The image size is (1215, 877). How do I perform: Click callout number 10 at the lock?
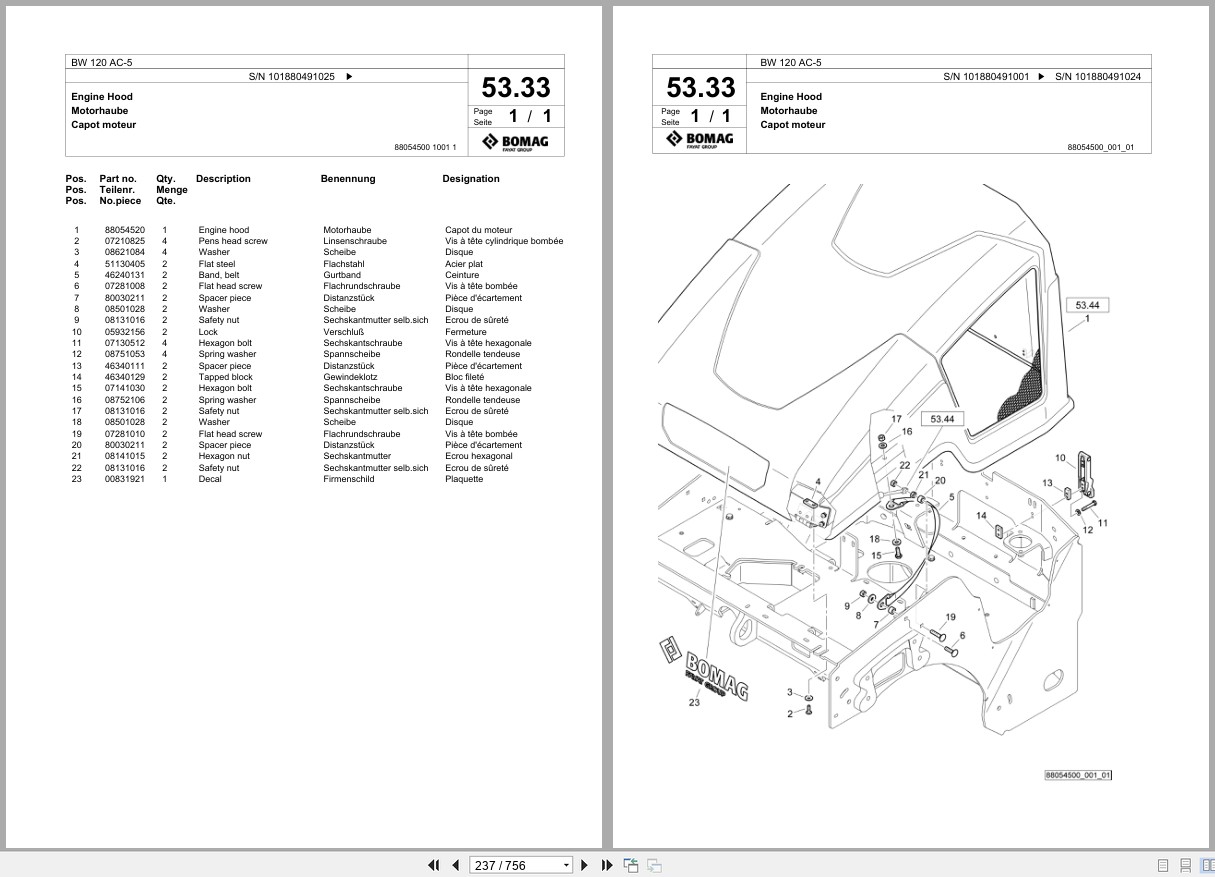1060,458
